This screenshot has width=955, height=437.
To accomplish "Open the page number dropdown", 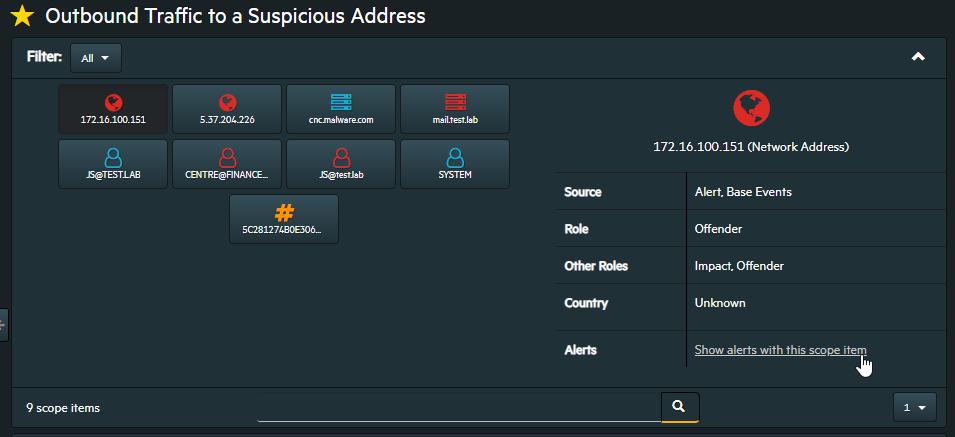I will coord(914,407).
